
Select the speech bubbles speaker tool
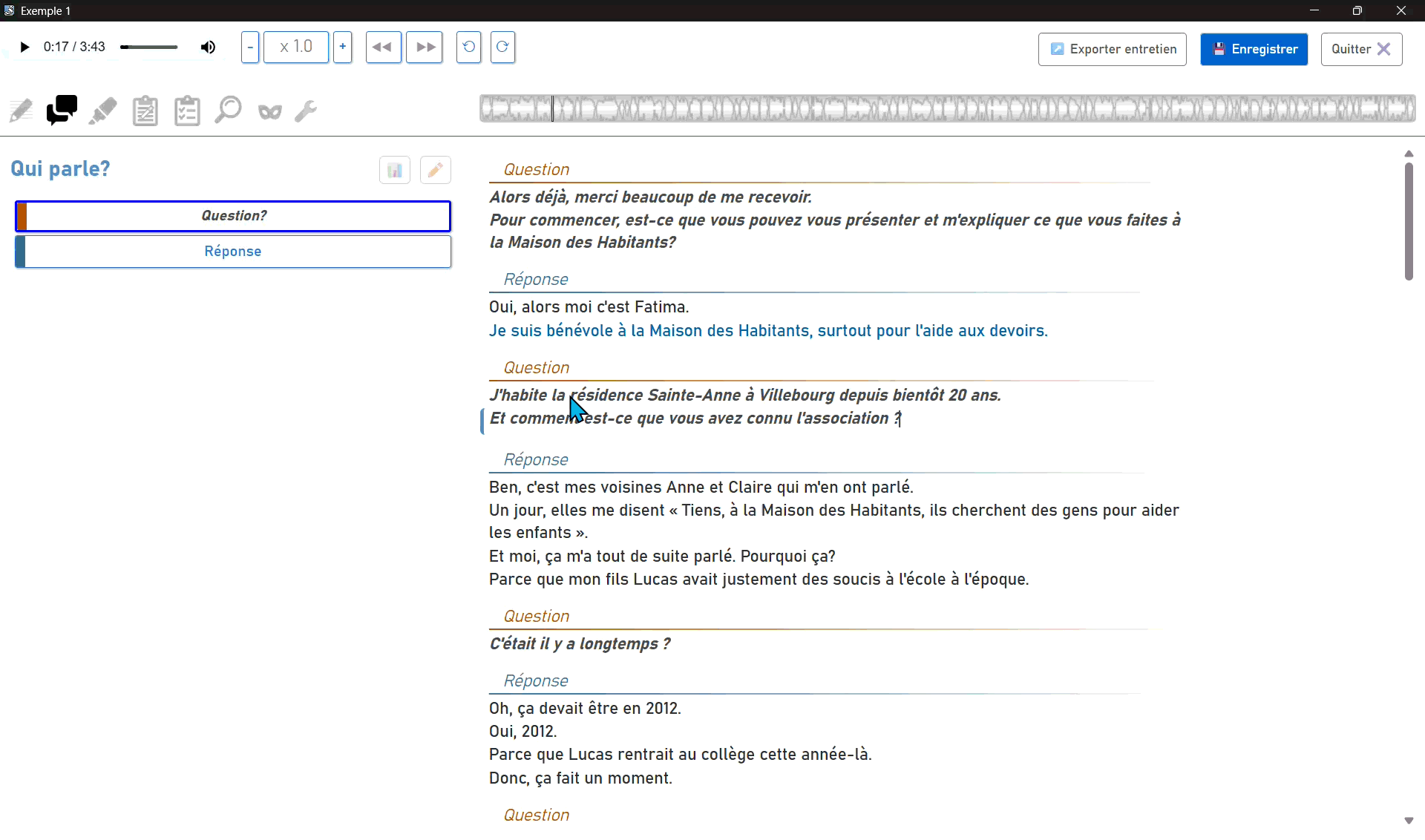tap(62, 111)
